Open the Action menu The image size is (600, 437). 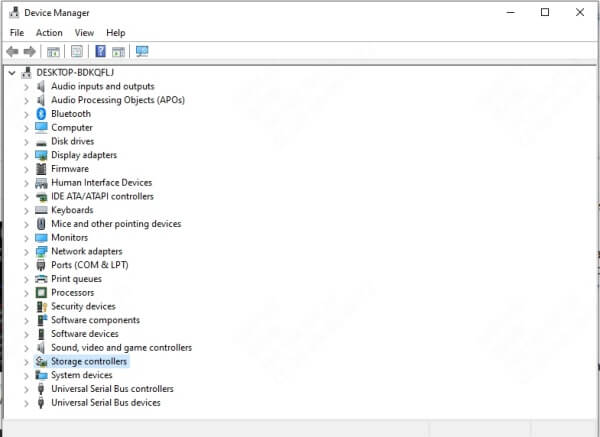point(49,33)
